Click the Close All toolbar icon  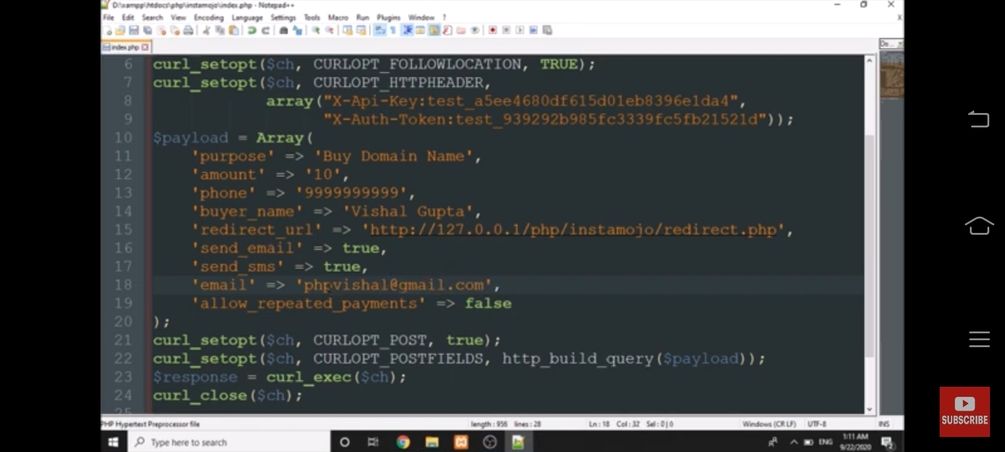[x=175, y=30]
